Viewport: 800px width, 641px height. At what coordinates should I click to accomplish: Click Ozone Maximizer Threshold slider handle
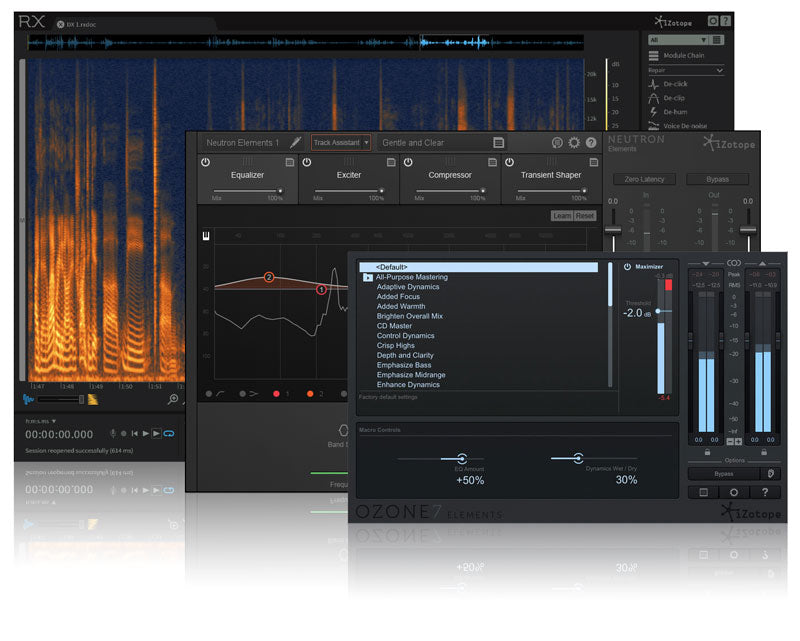[x=659, y=311]
